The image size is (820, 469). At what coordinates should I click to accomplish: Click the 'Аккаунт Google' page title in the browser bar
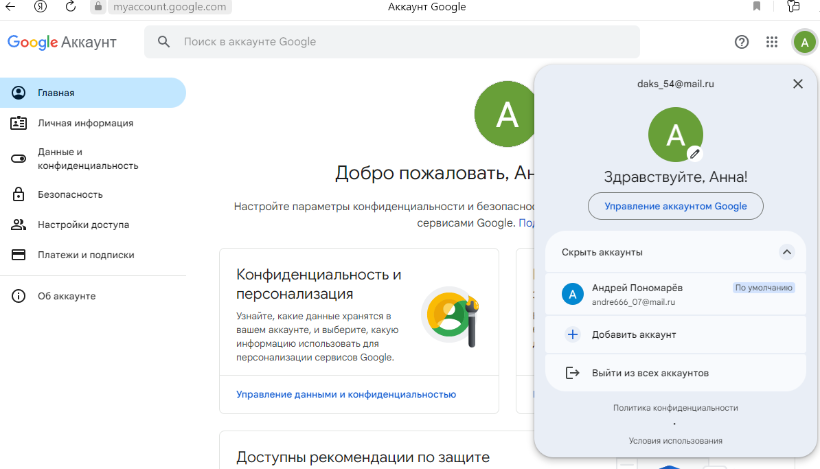point(427,7)
